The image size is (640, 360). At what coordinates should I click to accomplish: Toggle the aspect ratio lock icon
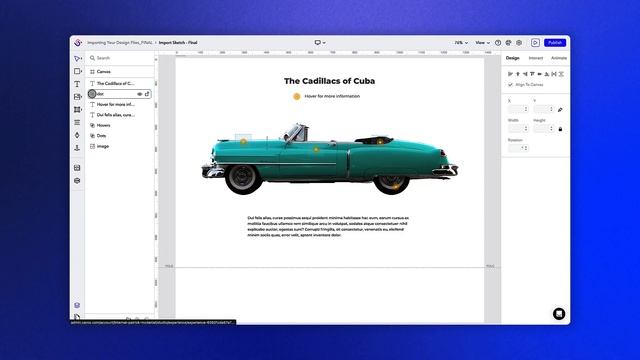pos(560,129)
